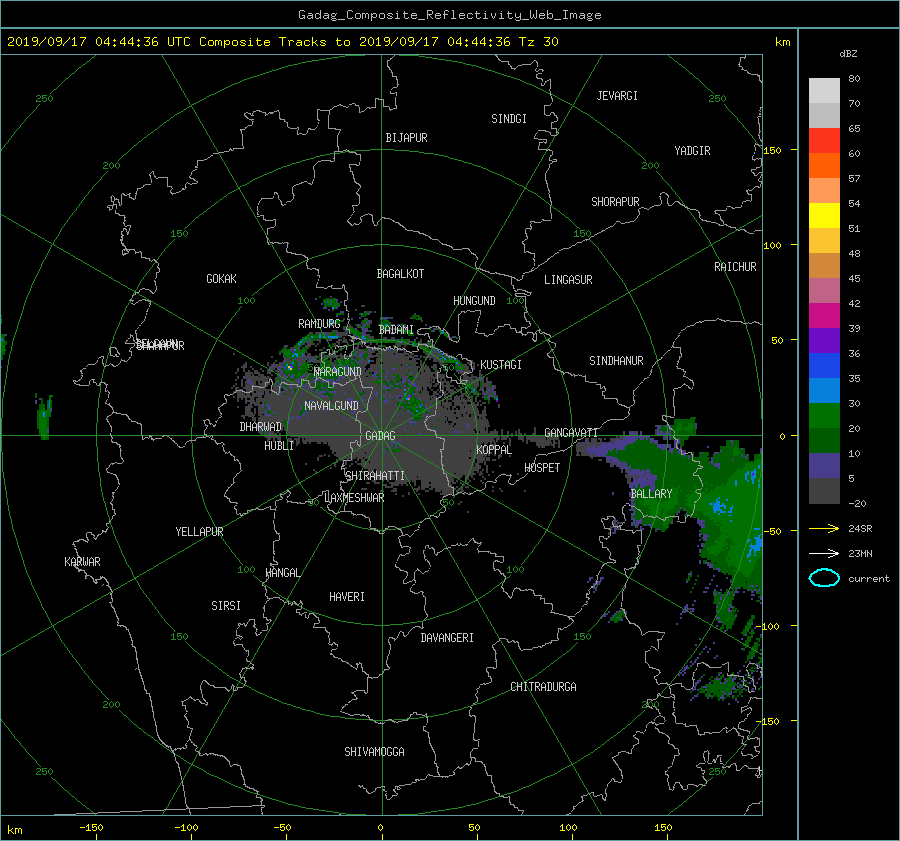Click the white 23MN track arrow

pyautogui.click(x=824, y=553)
